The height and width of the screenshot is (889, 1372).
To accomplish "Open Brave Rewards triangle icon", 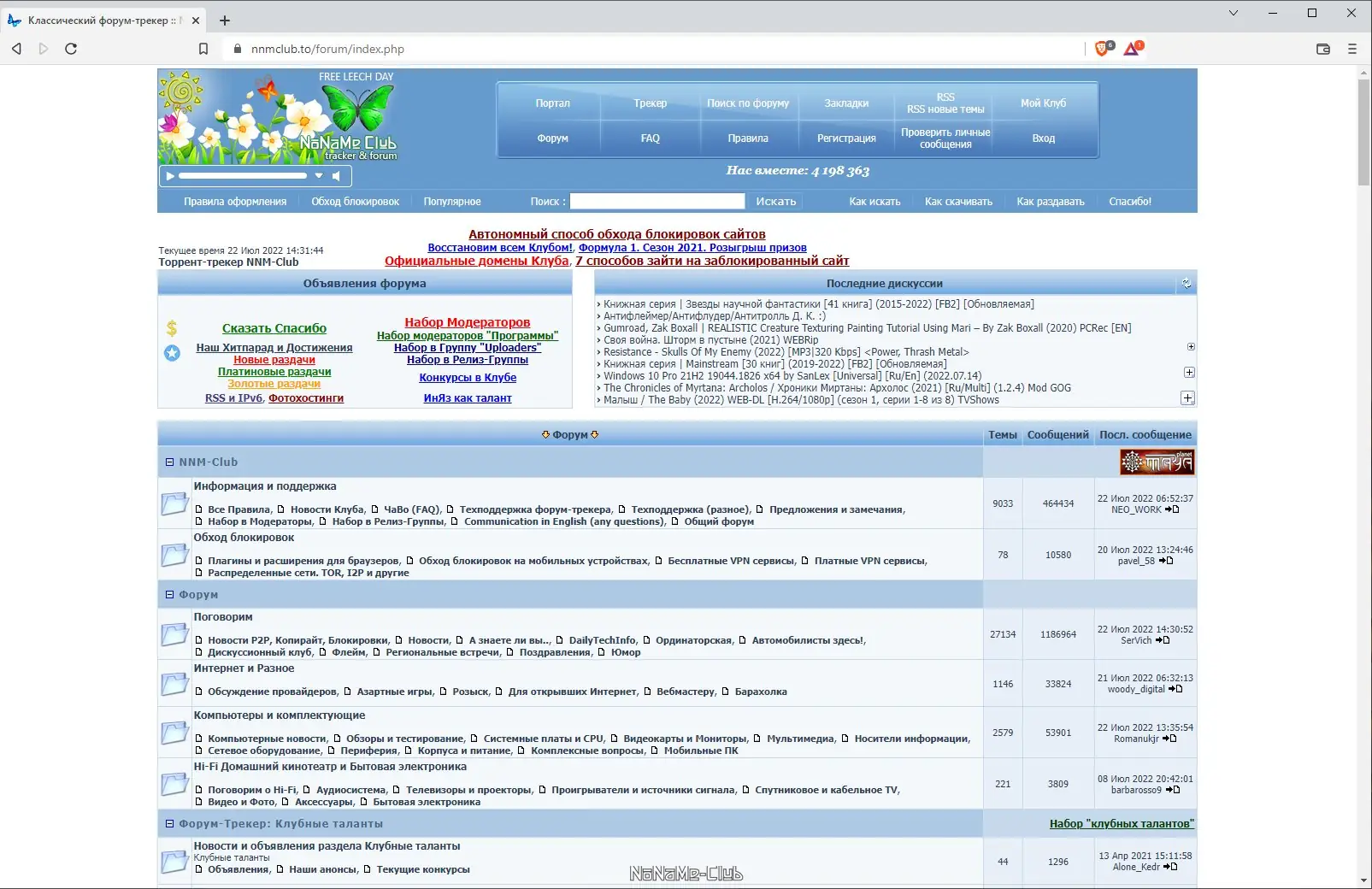I will point(1133,49).
